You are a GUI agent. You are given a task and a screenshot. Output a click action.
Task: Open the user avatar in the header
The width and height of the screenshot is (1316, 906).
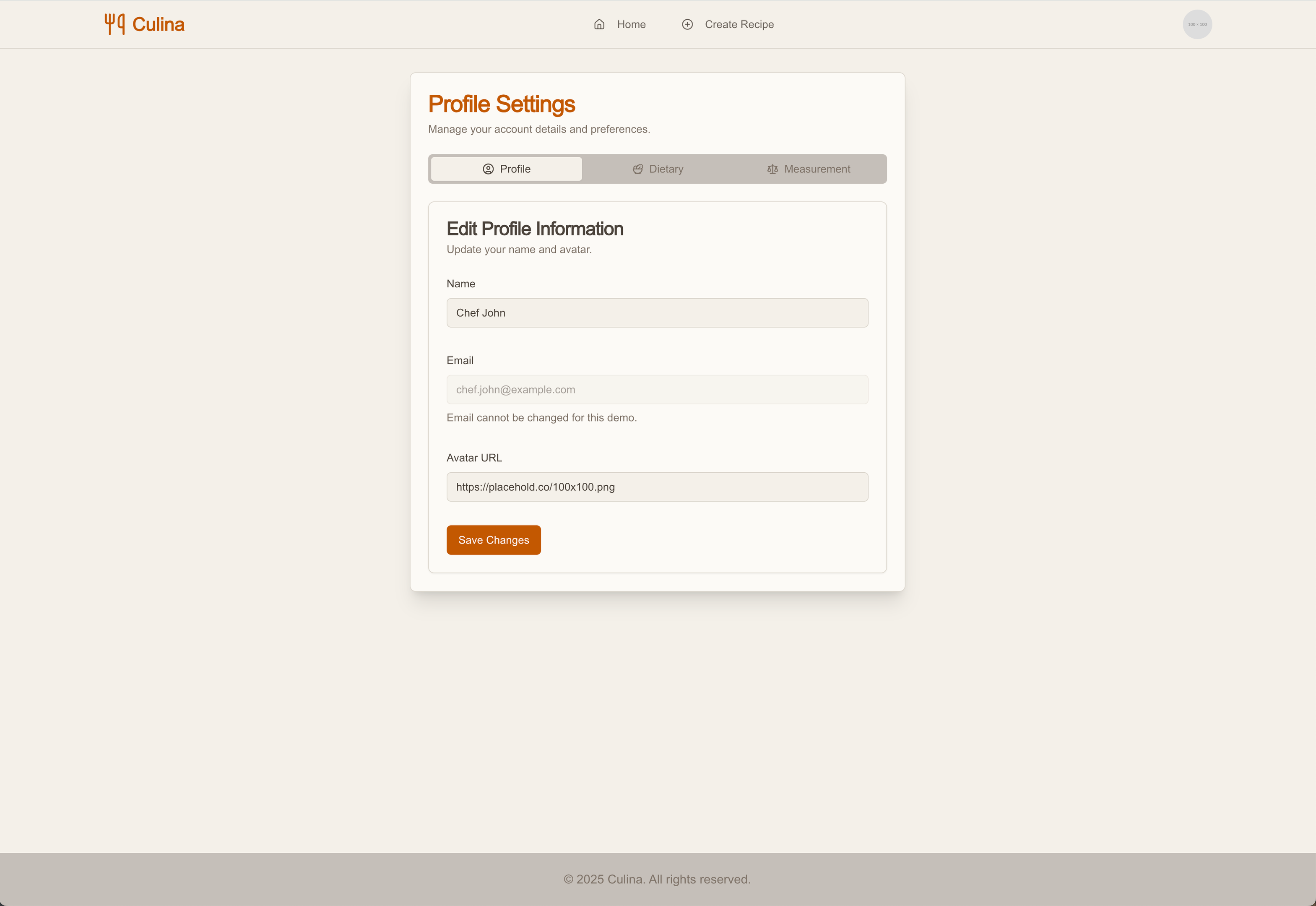pyautogui.click(x=1197, y=24)
